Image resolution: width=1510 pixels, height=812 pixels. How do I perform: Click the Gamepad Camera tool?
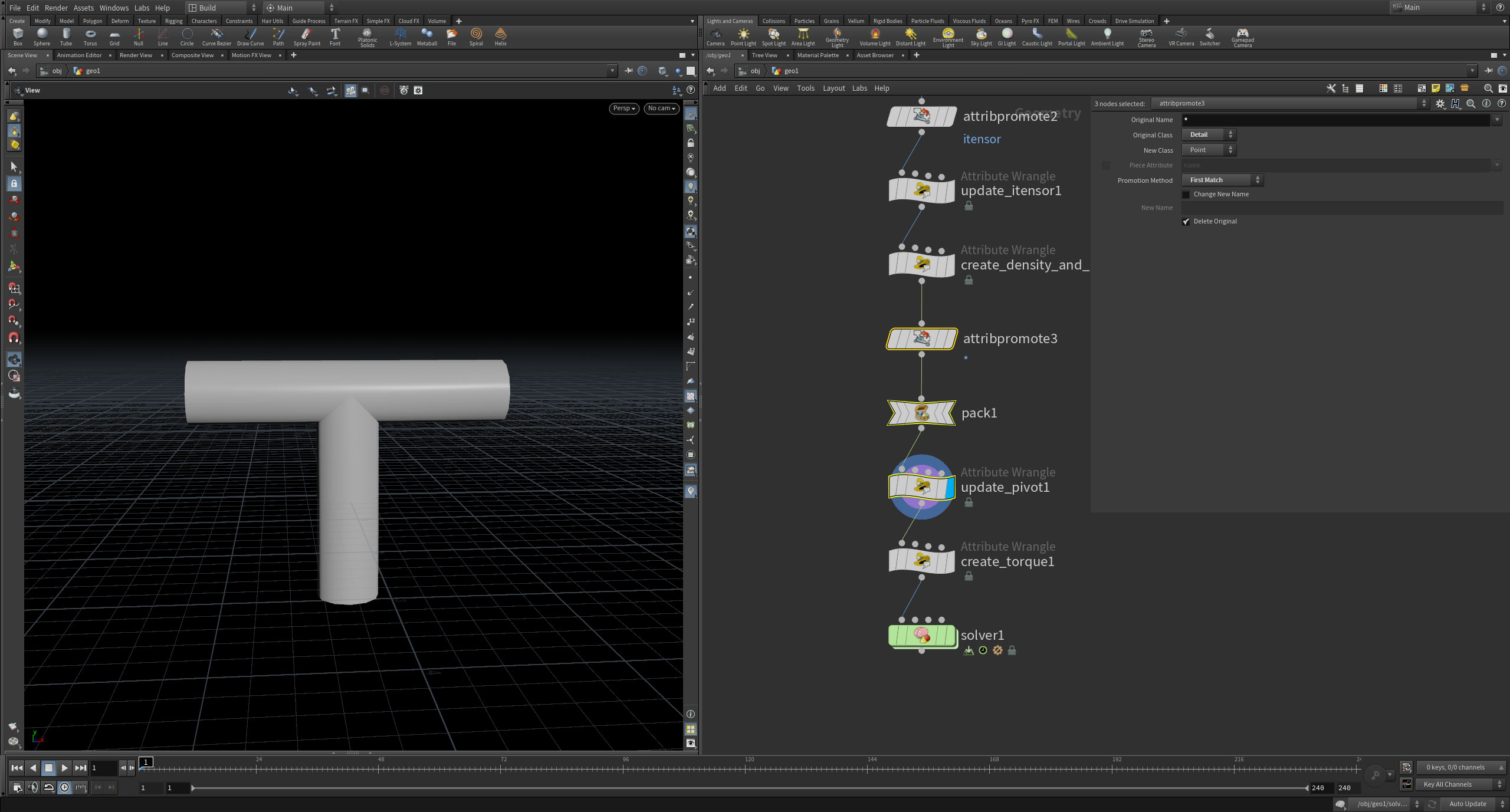(1242, 37)
